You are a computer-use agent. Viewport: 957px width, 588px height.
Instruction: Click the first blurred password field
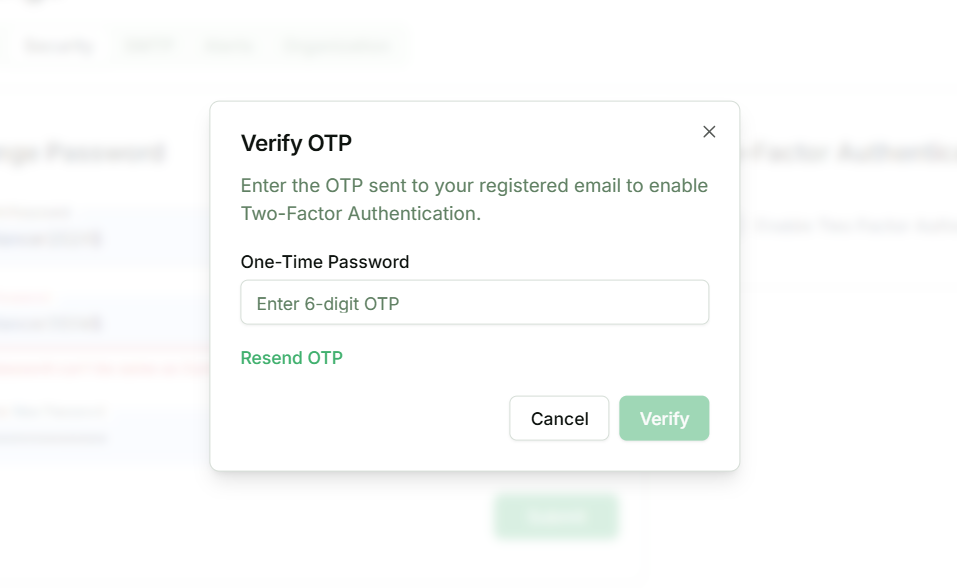click(x=100, y=238)
